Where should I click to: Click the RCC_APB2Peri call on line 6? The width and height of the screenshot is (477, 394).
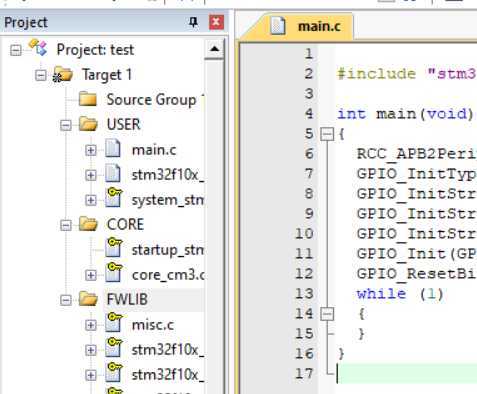point(417,154)
